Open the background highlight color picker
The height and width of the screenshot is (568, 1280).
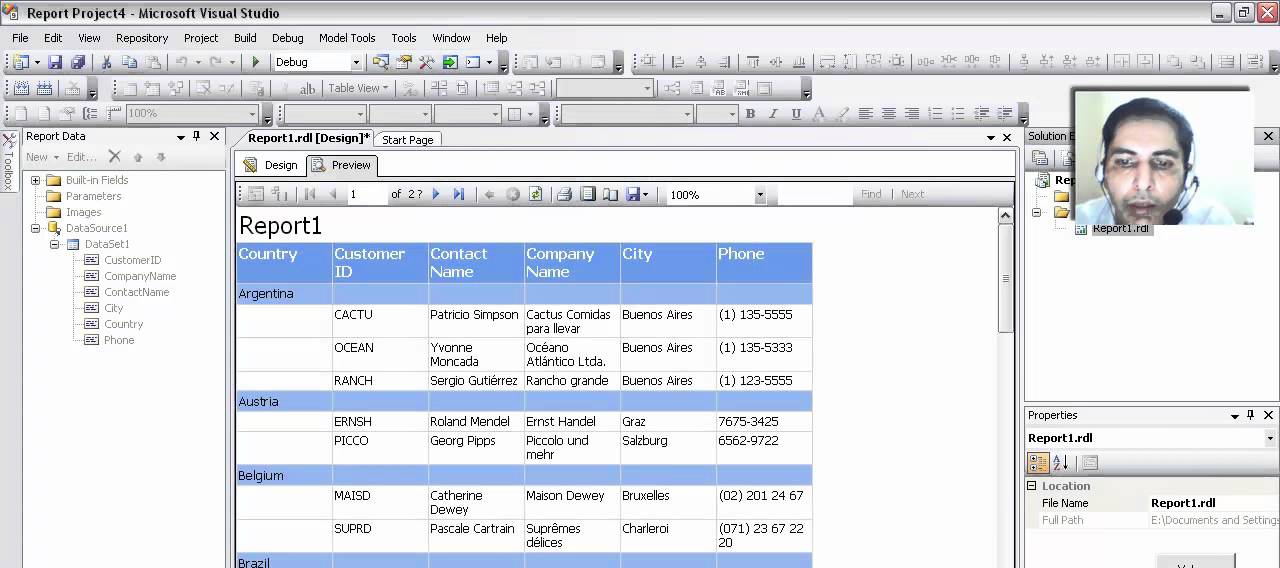tap(843, 114)
